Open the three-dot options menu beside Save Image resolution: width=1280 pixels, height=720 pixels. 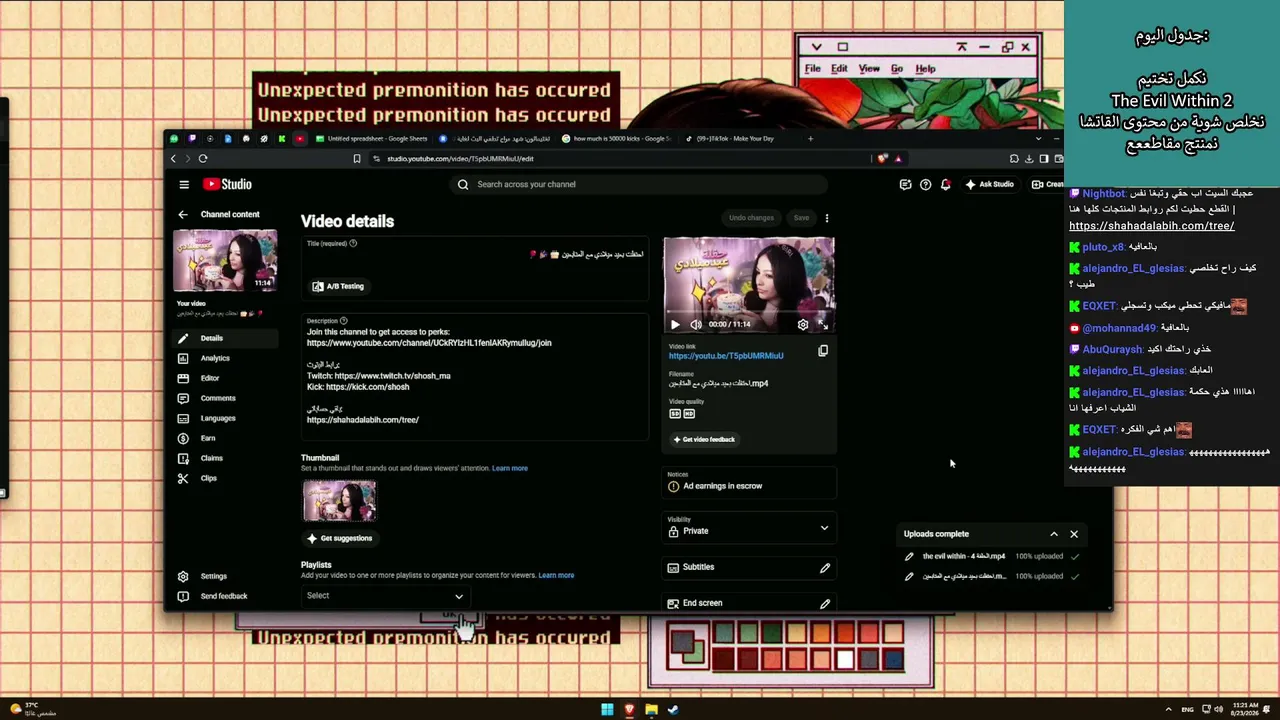click(826, 218)
